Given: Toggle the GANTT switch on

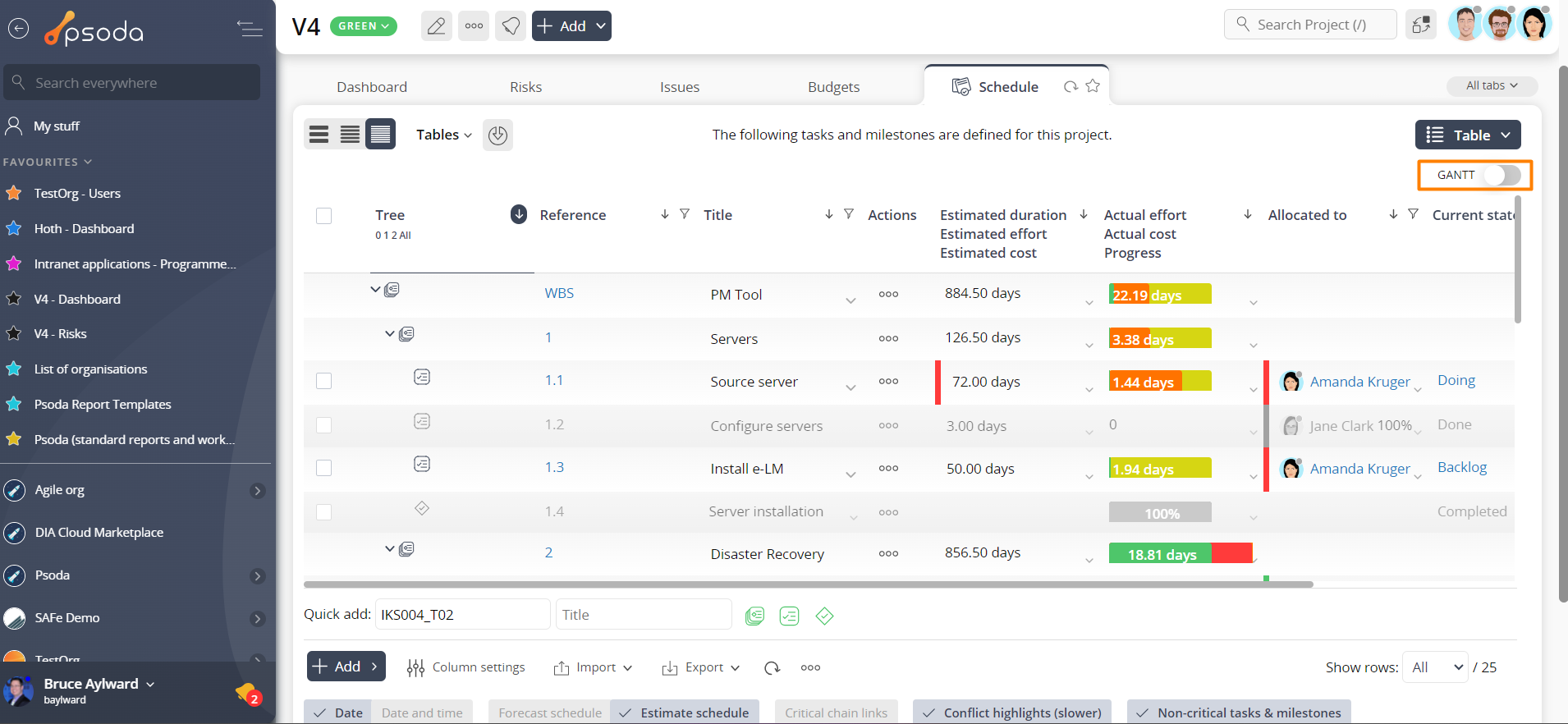Looking at the screenshot, I should point(1502,175).
